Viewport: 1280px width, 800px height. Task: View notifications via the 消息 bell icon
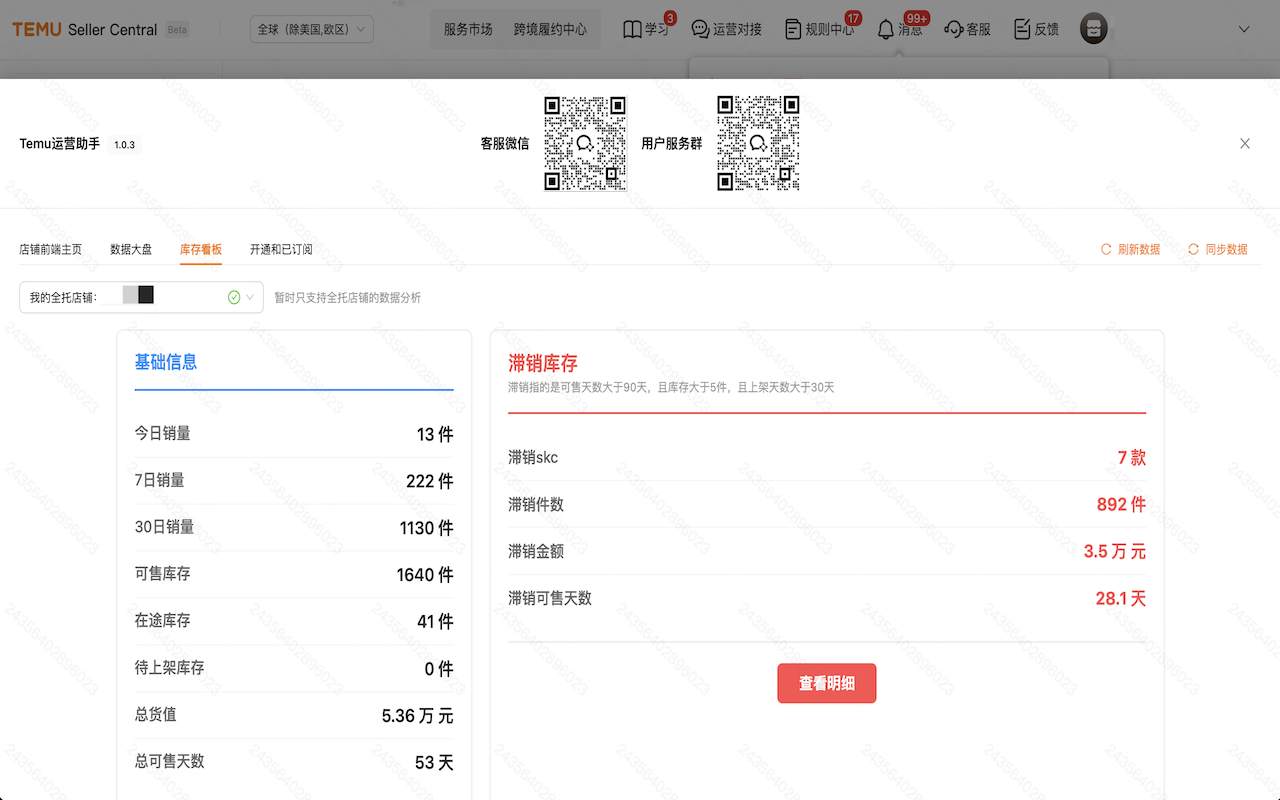pos(900,29)
